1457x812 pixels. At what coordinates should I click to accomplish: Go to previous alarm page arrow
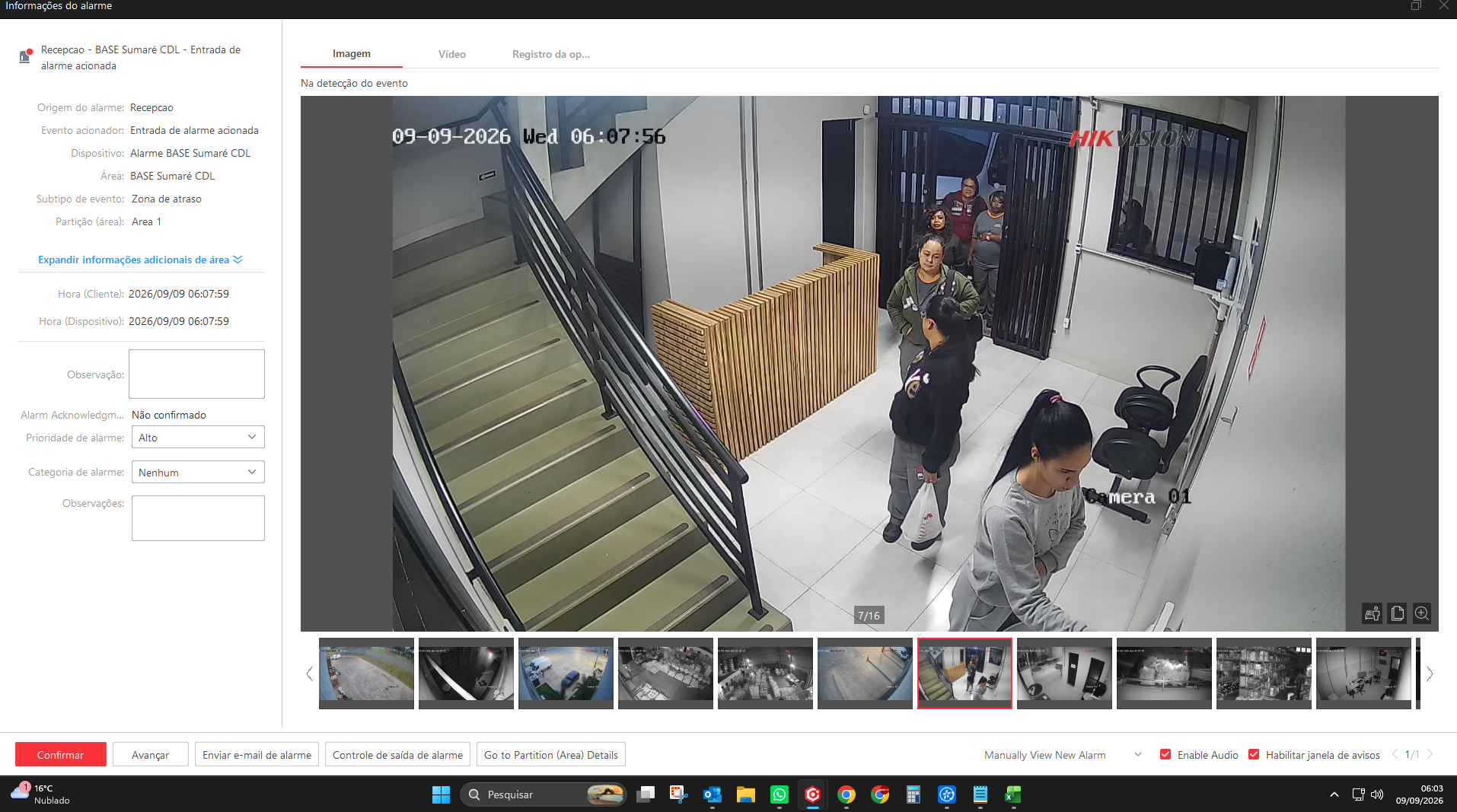tap(1395, 754)
